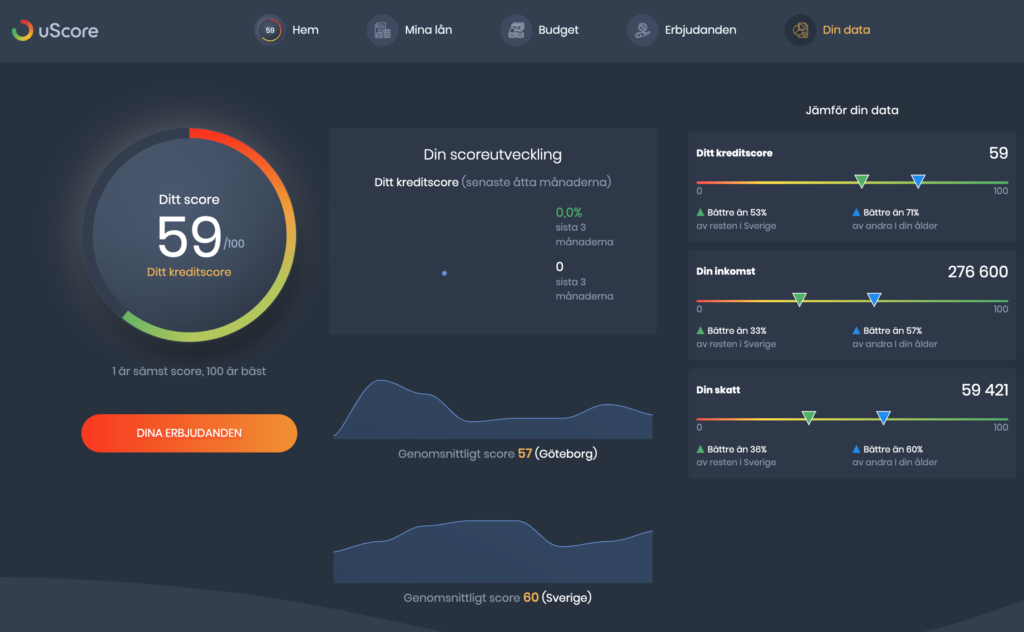
Task: Click the Hem score gauge icon
Action: 270,30
